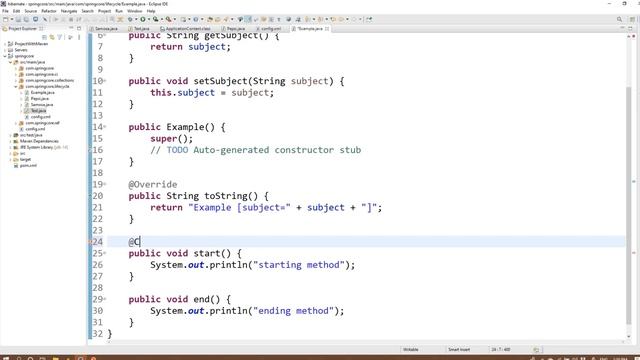Minimize the Project Explorer panel

coord(71,28)
